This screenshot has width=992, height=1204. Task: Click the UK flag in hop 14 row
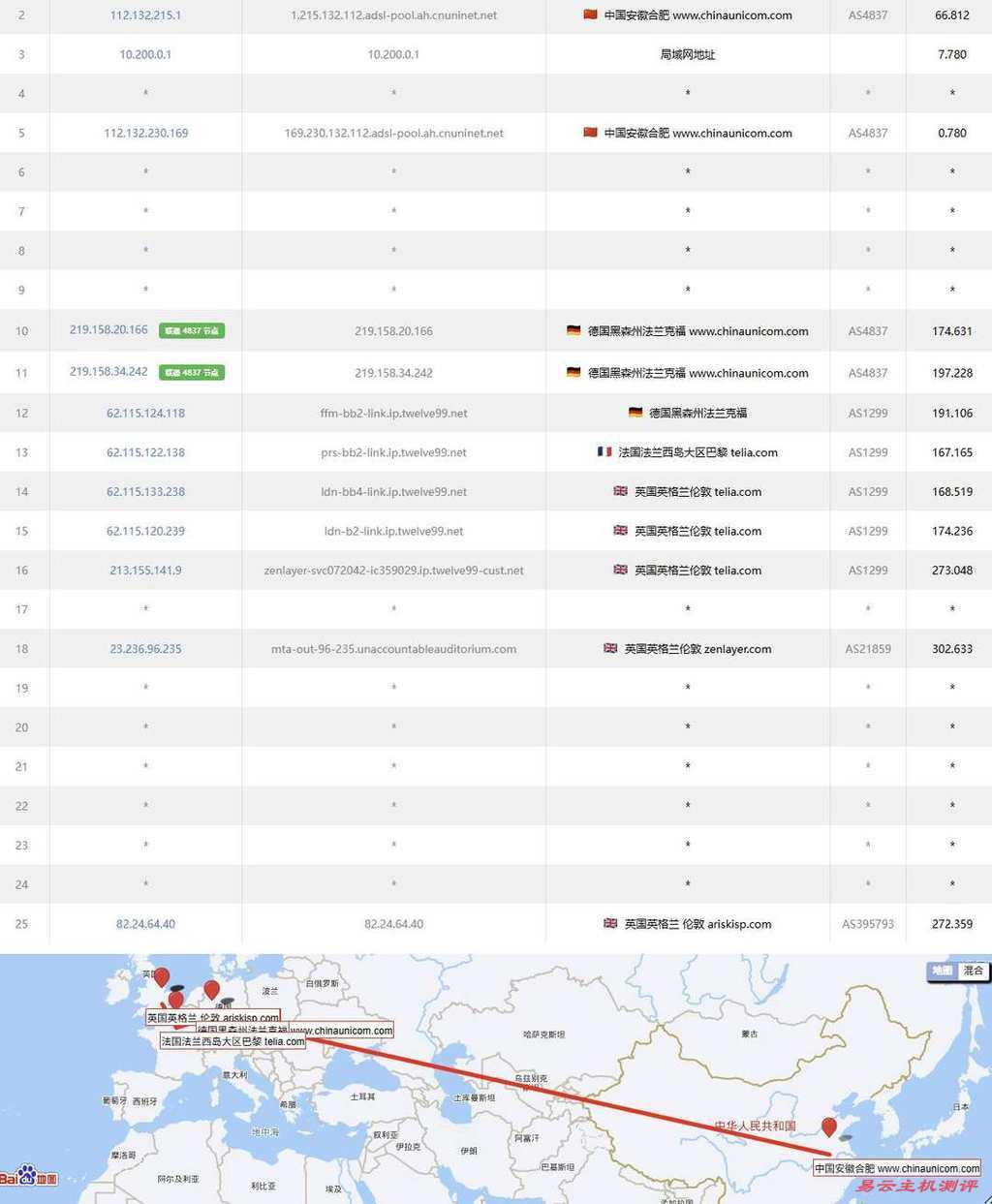(620, 491)
